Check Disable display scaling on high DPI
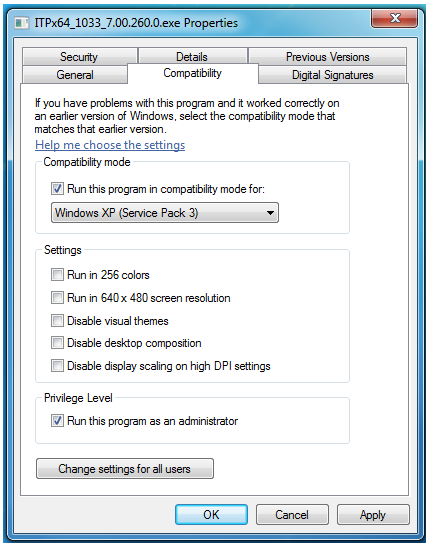The image size is (435, 553). point(57,365)
